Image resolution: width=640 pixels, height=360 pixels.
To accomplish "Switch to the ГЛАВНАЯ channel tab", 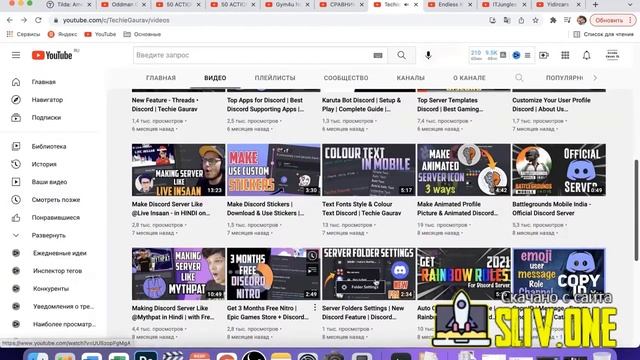I will point(161,78).
